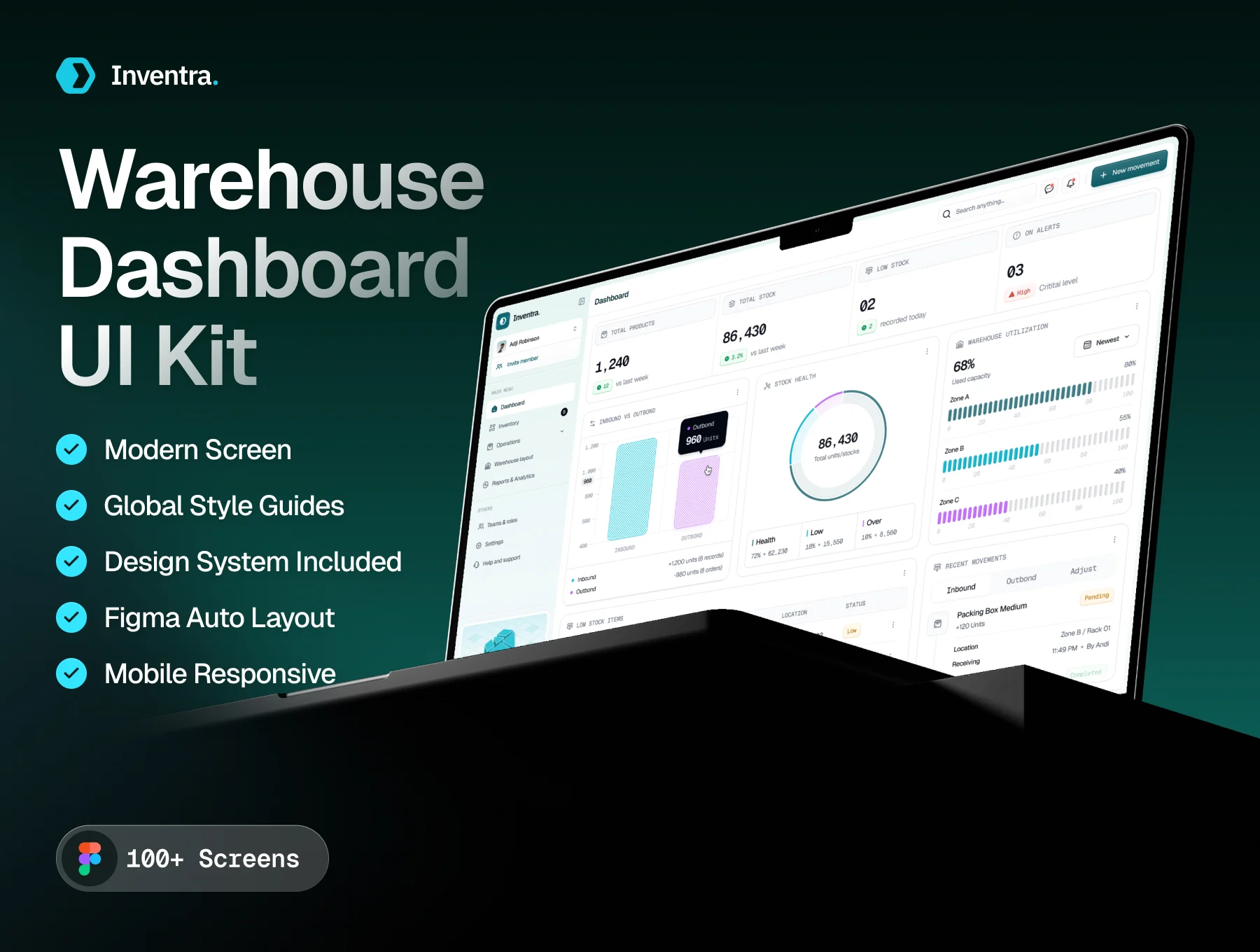Click the Packing Box Medium entry title
Image resolution: width=1260 pixels, height=952 pixels.
tap(991, 610)
